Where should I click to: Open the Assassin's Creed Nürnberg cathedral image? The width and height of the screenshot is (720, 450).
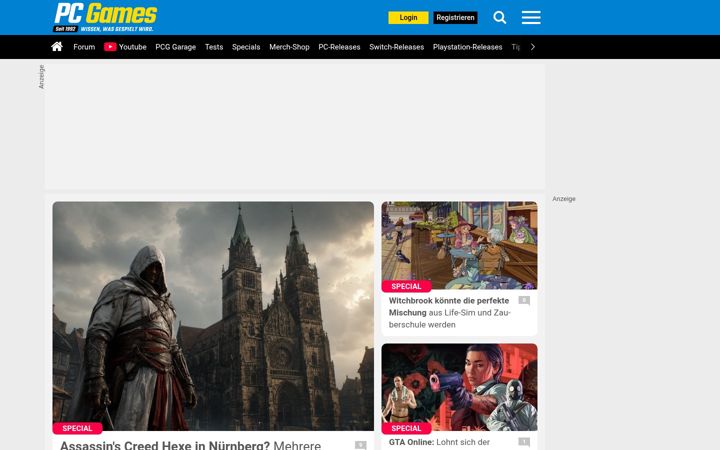(x=213, y=316)
